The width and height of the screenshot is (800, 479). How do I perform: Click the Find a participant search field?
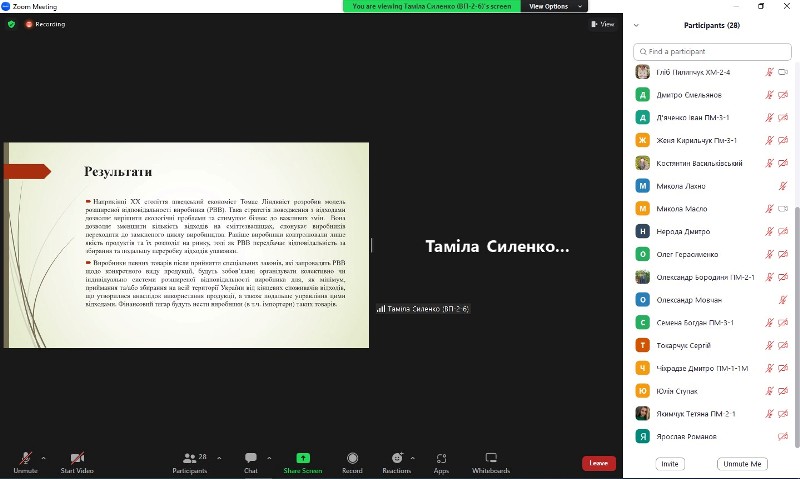pos(712,52)
